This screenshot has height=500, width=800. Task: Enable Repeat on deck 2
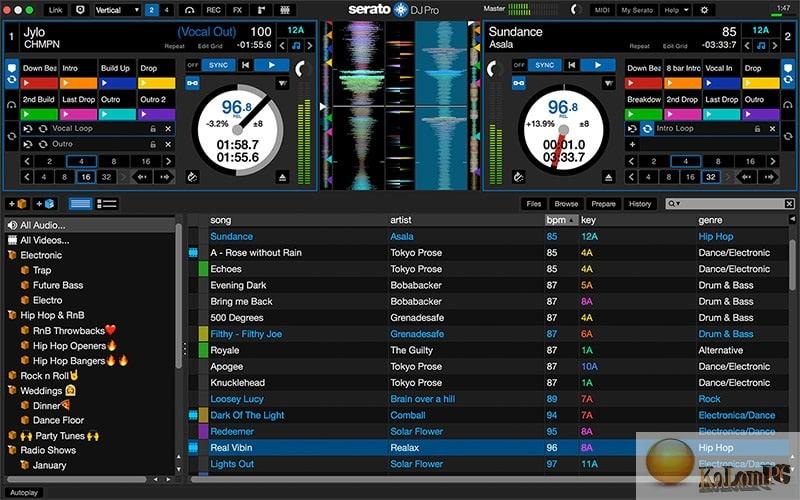(x=639, y=46)
